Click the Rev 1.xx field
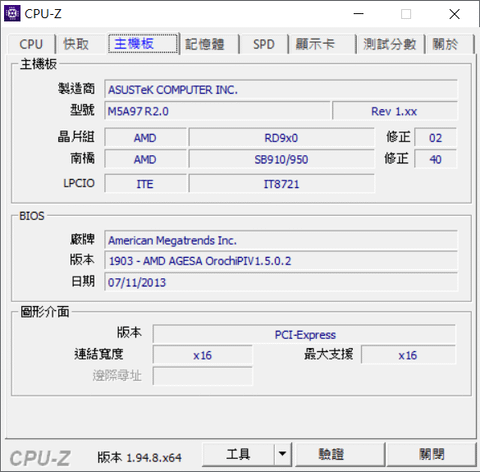 click(395, 111)
